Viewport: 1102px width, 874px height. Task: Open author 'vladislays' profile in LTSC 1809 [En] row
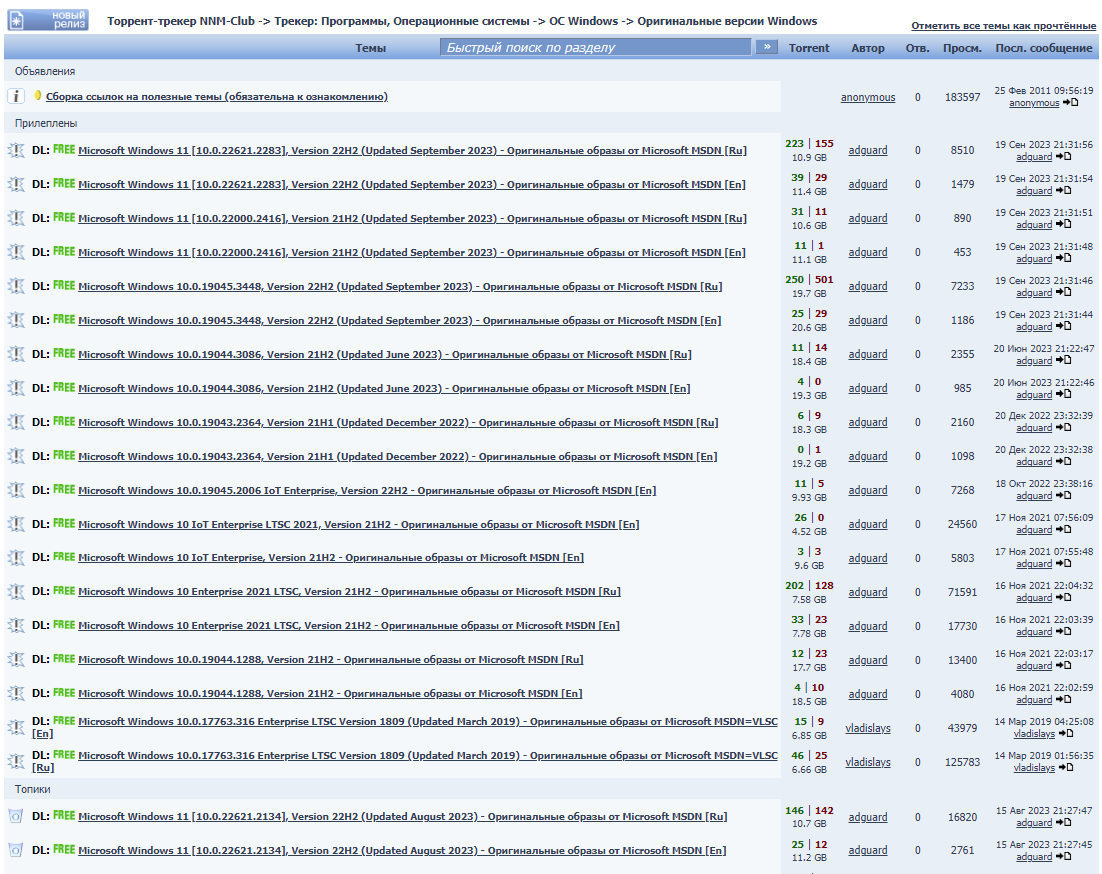(867, 728)
